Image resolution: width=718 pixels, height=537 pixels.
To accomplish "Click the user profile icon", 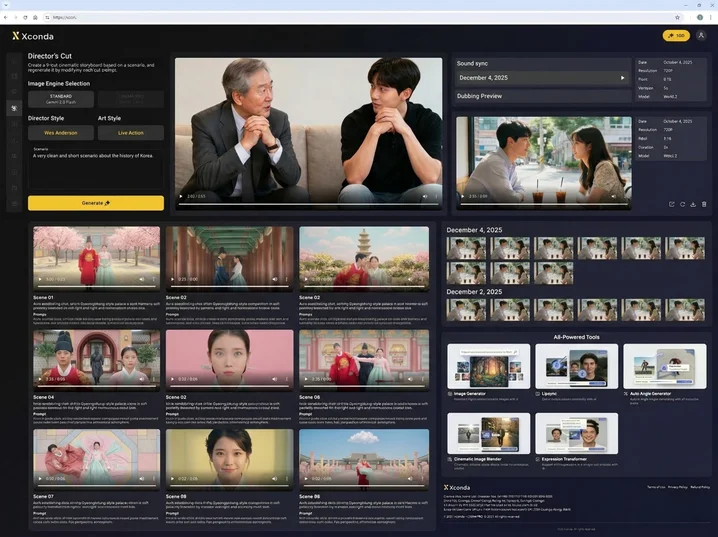I will (701, 35).
